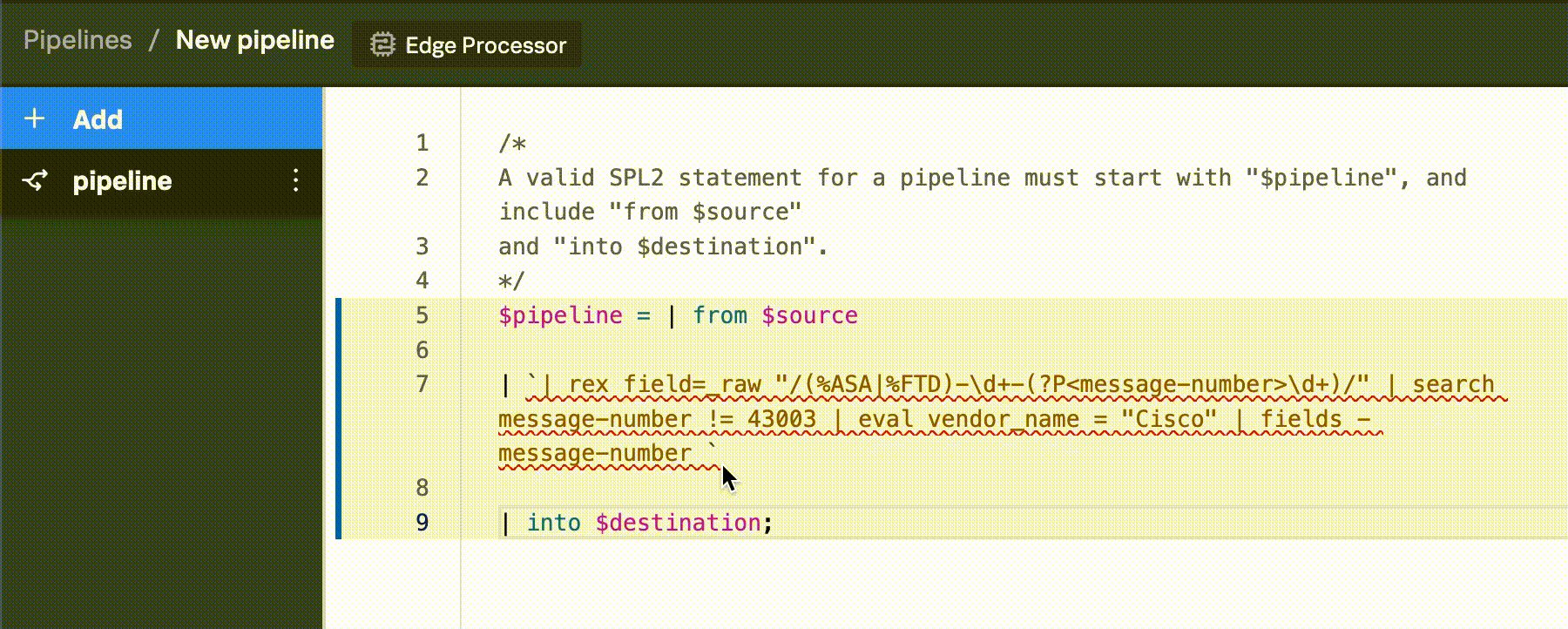
Task: Place cursor on the $source variable
Action: 809,315
